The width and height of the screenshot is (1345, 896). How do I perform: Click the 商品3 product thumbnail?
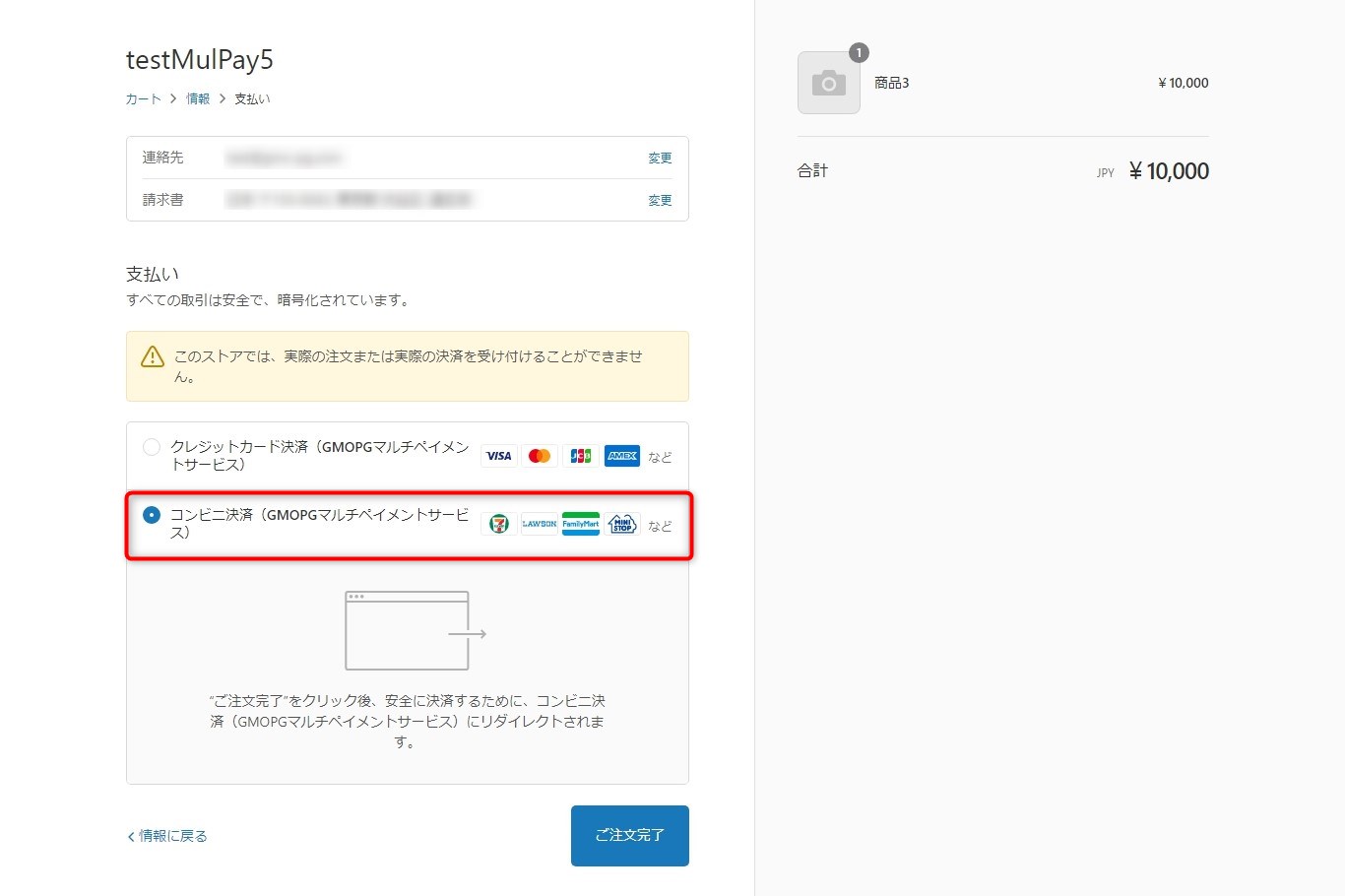(x=829, y=83)
